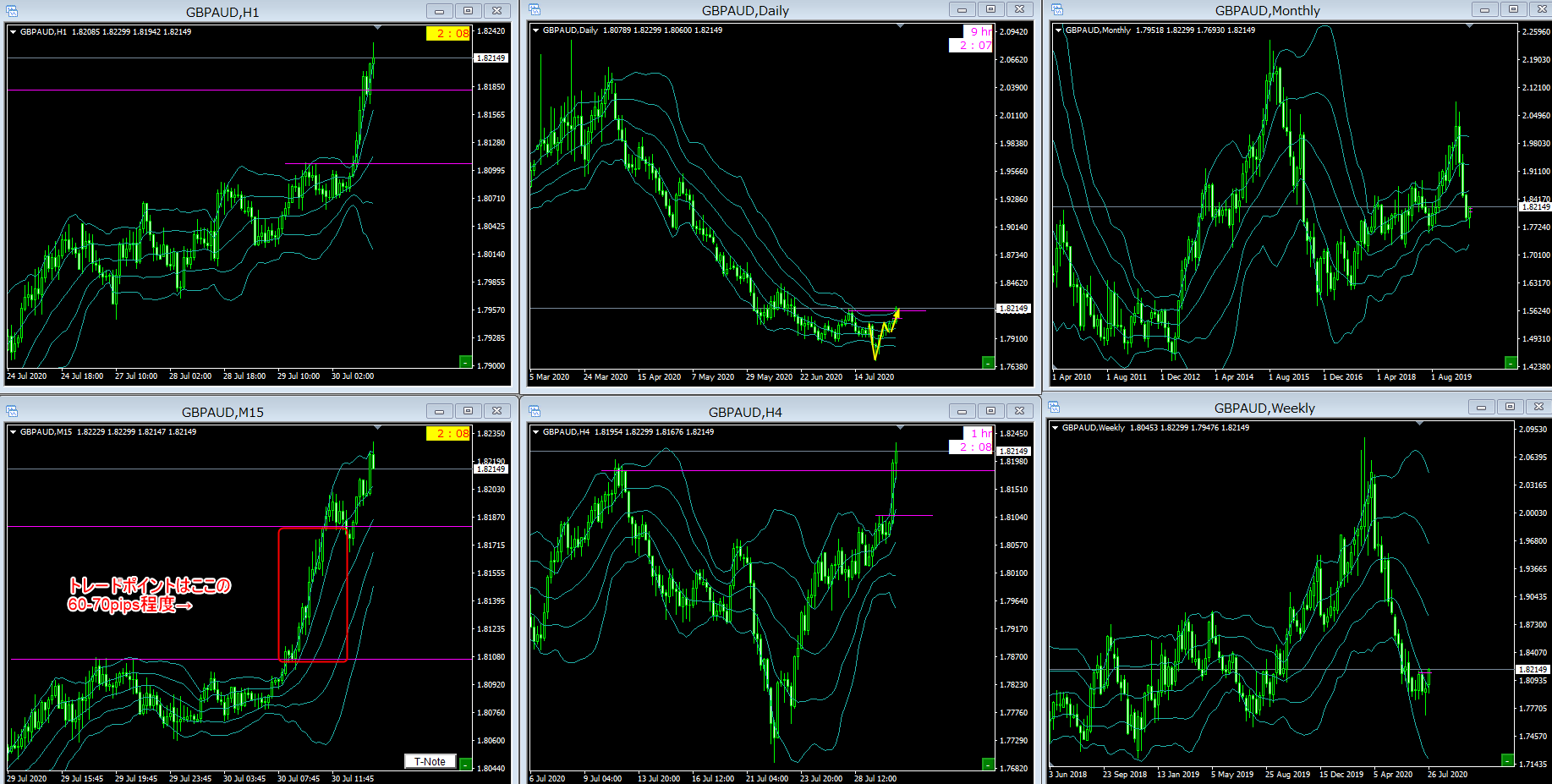Expand the triangle beside the GBPAUD,H4 chart label
1552x784 pixels.
point(535,432)
